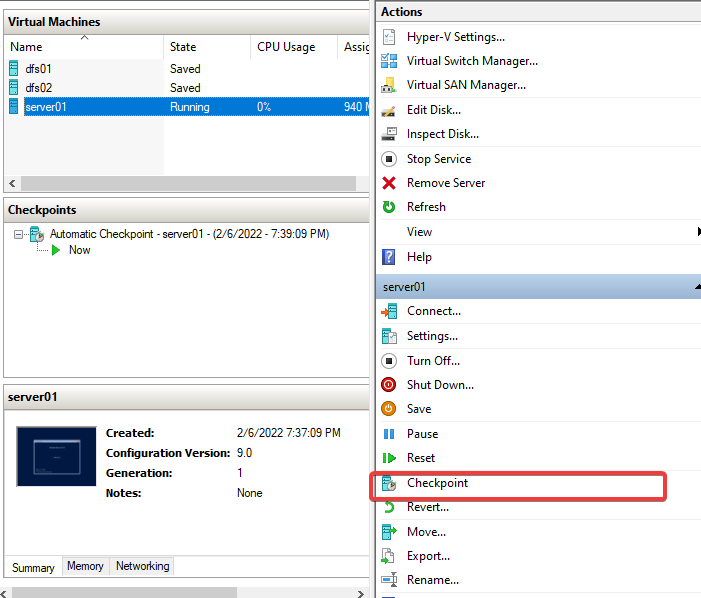701x598 pixels.
Task: Expand the View submenu arrow
Action: tap(699, 232)
